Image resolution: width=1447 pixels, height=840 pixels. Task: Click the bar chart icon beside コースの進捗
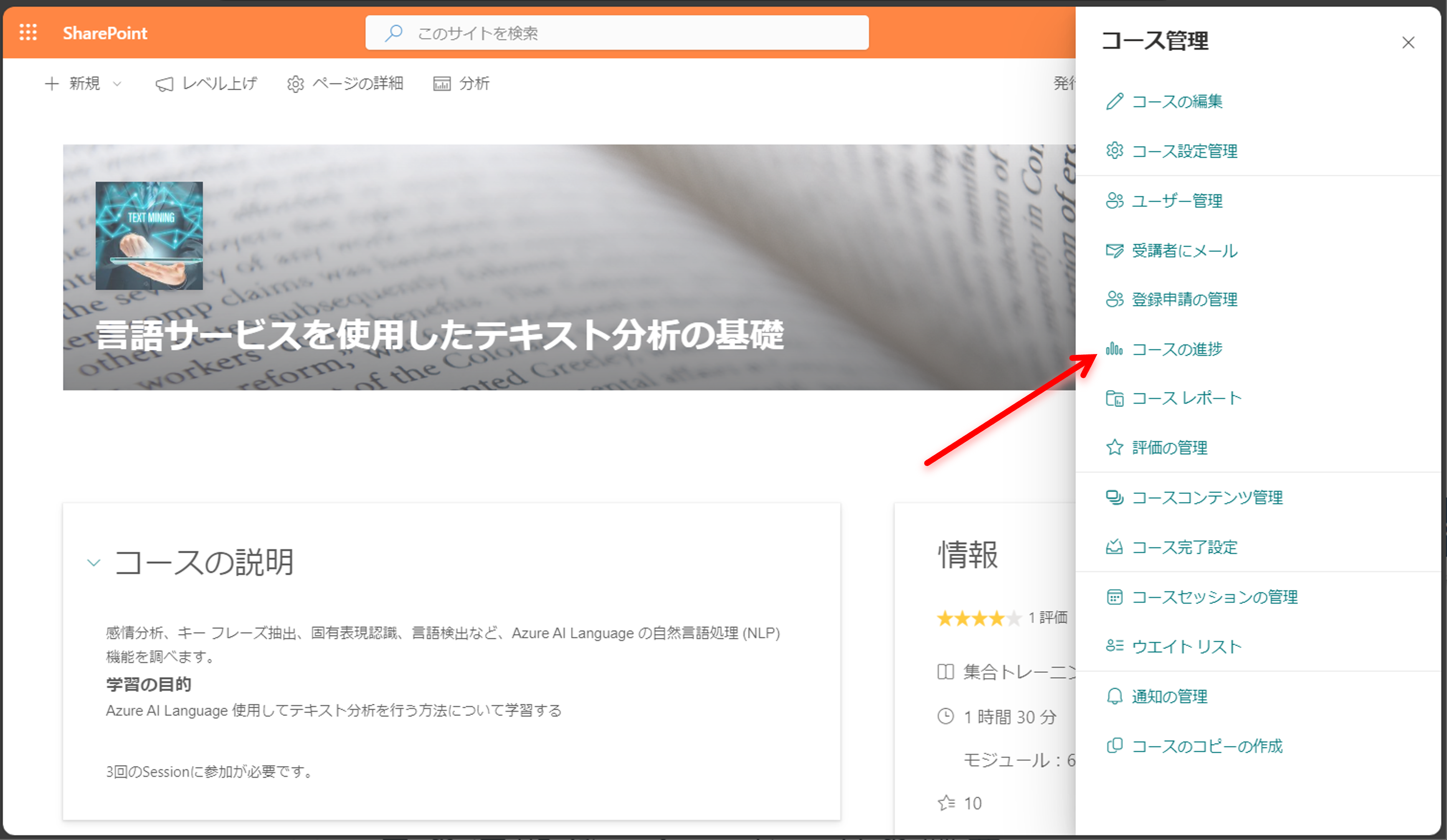tap(1115, 349)
